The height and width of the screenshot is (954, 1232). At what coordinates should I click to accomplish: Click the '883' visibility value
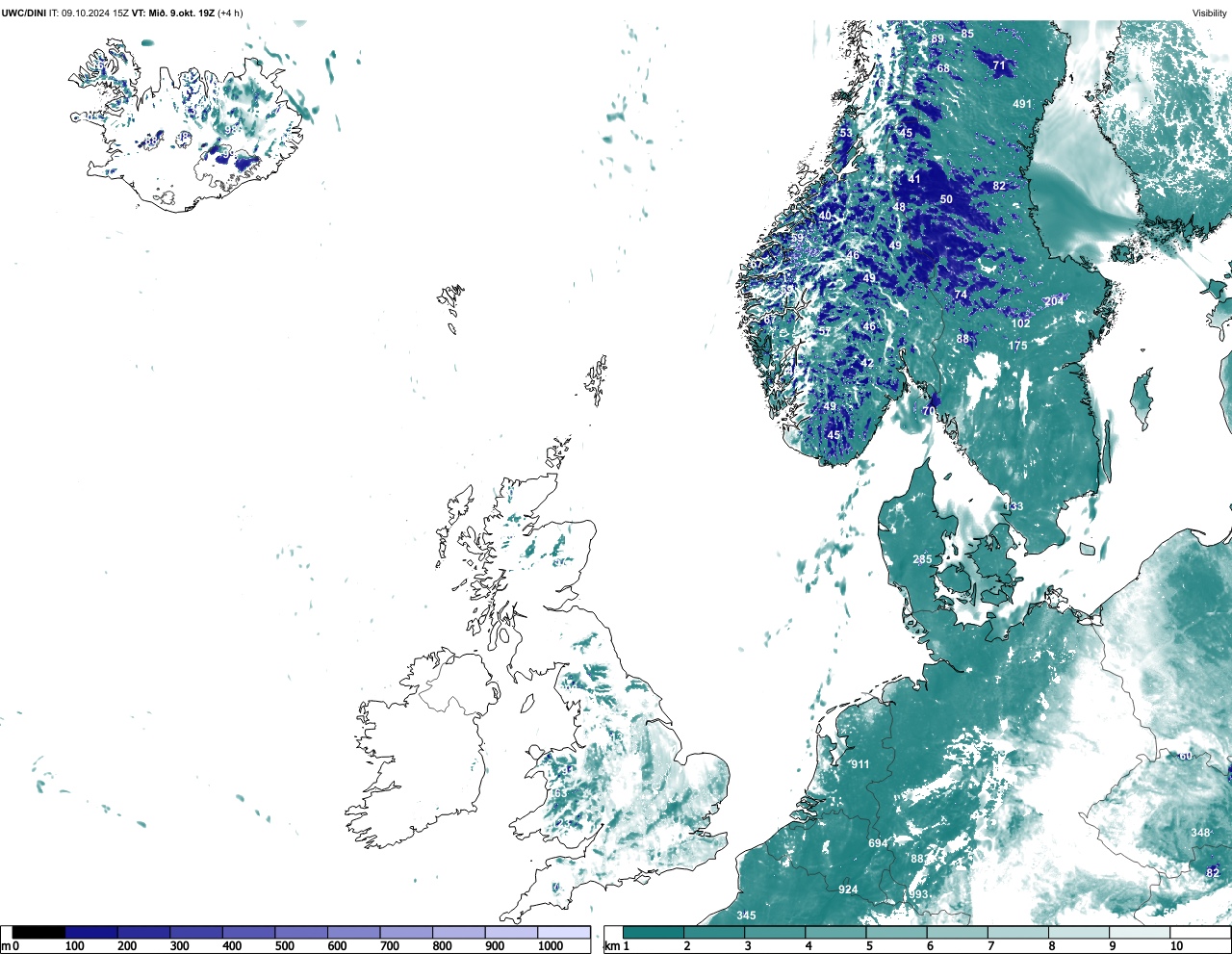tap(919, 859)
